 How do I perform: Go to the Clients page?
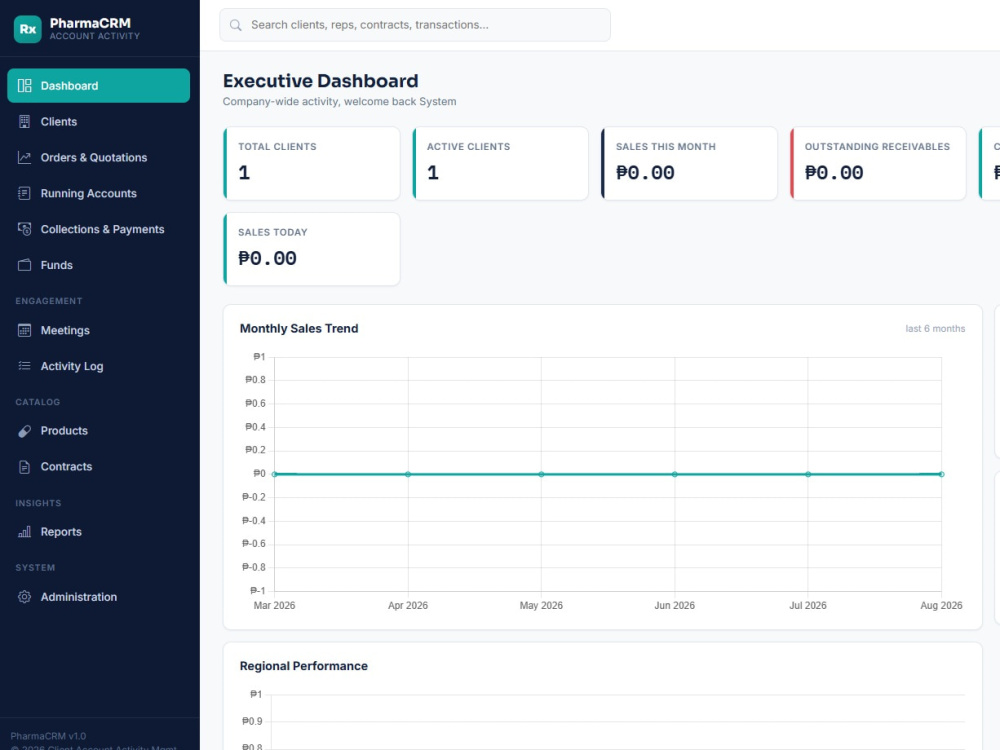pyautogui.click(x=98, y=122)
